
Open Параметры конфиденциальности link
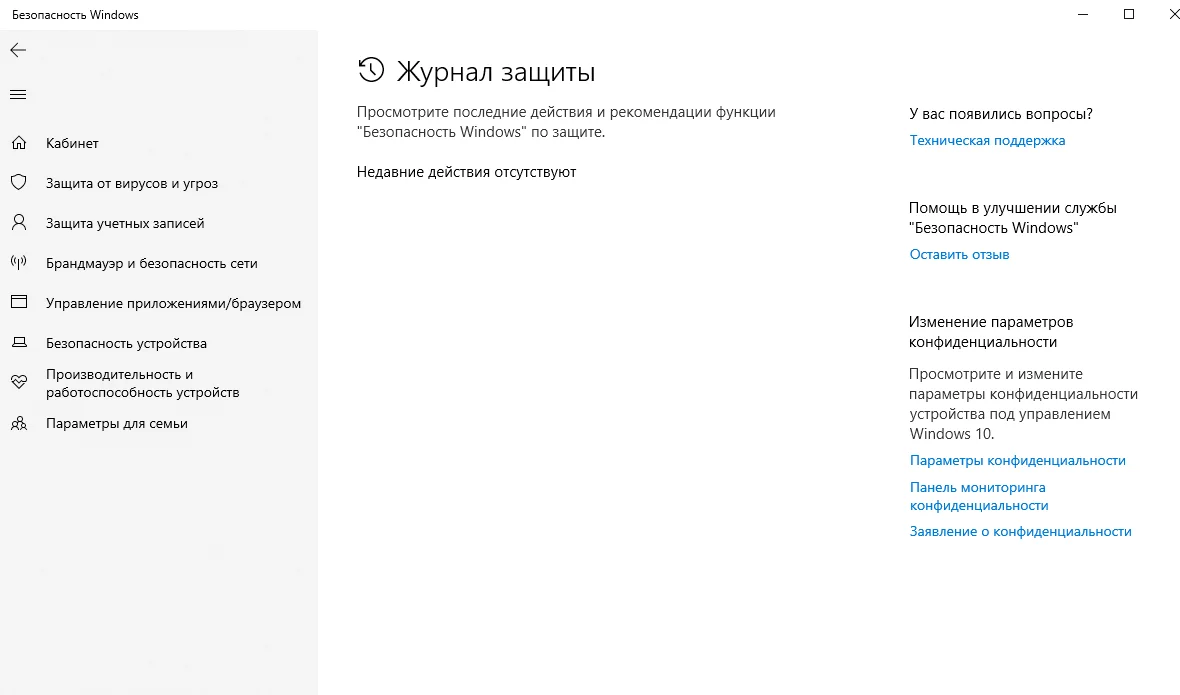point(1017,460)
